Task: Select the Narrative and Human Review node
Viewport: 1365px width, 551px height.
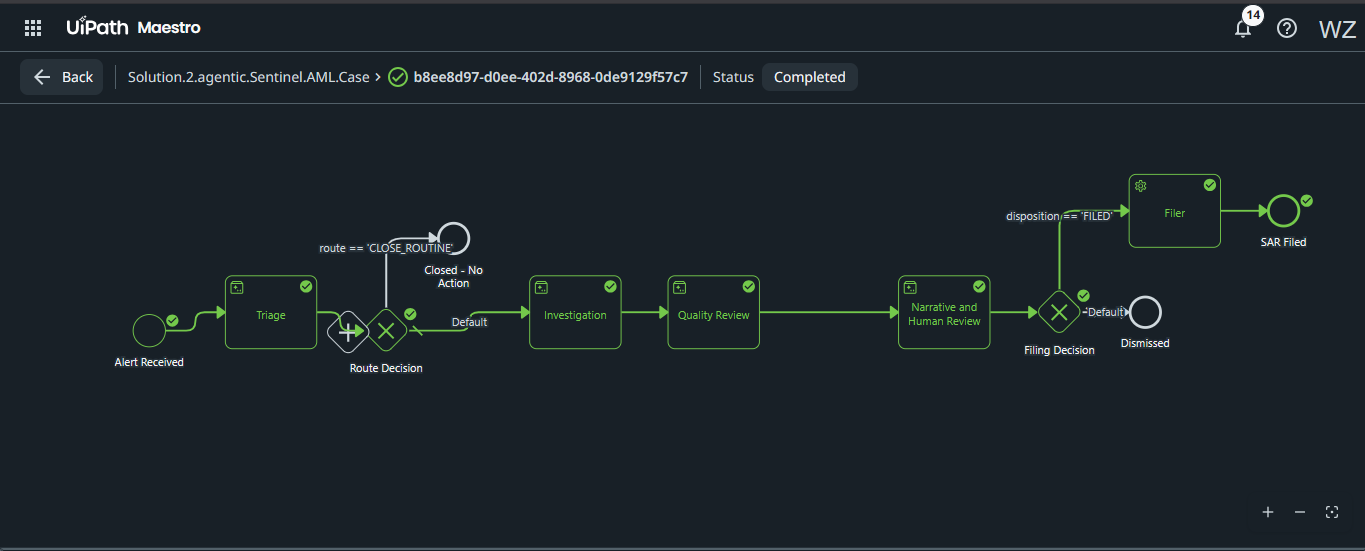Action: pyautogui.click(x=944, y=312)
